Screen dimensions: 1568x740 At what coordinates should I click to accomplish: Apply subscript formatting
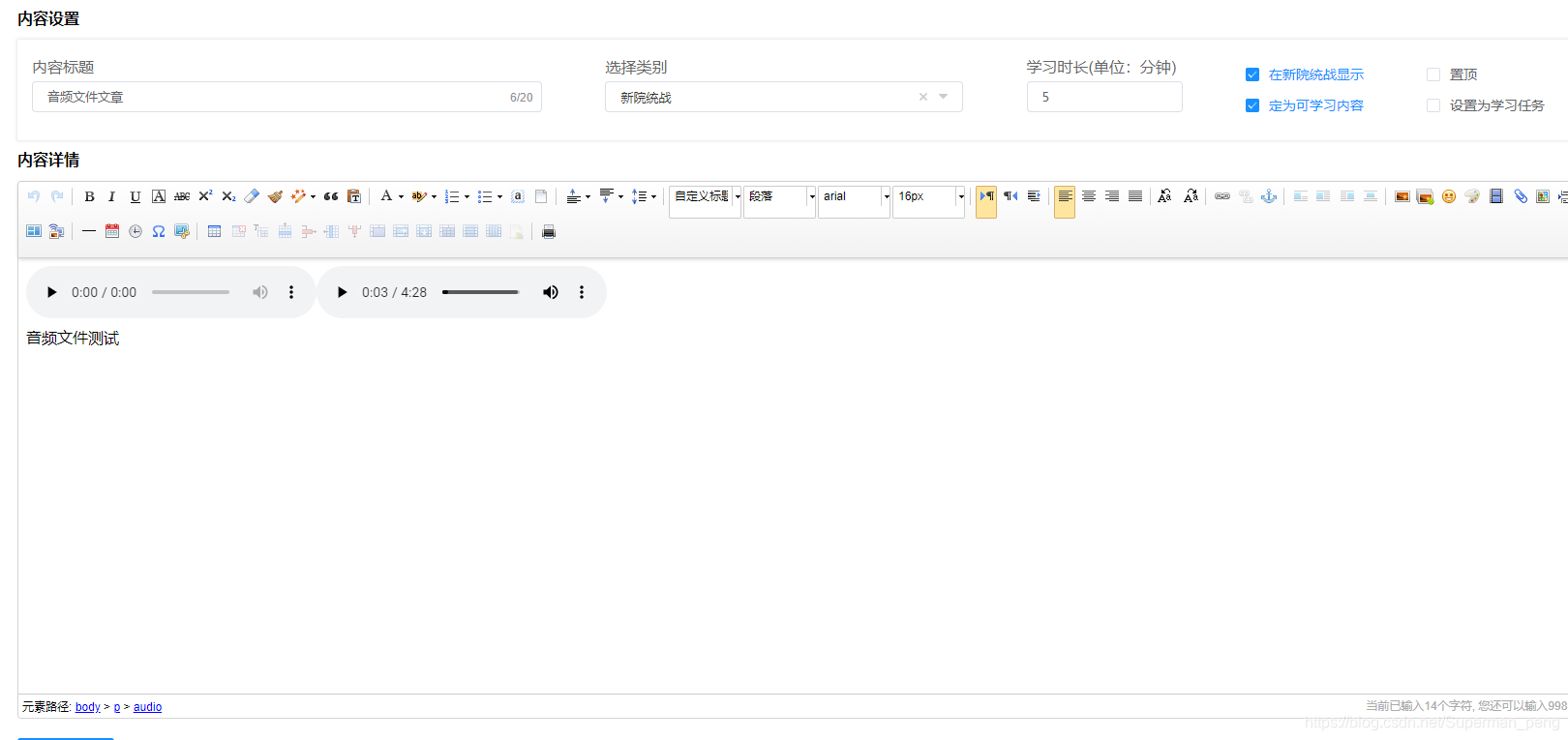[x=228, y=196]
